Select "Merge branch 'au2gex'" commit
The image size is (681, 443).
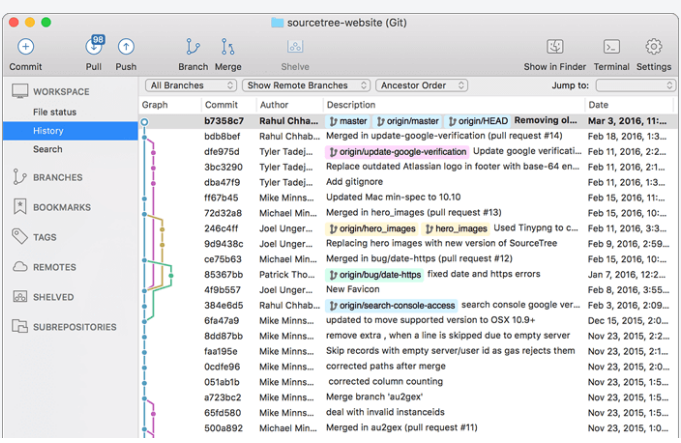click(374, 397)
